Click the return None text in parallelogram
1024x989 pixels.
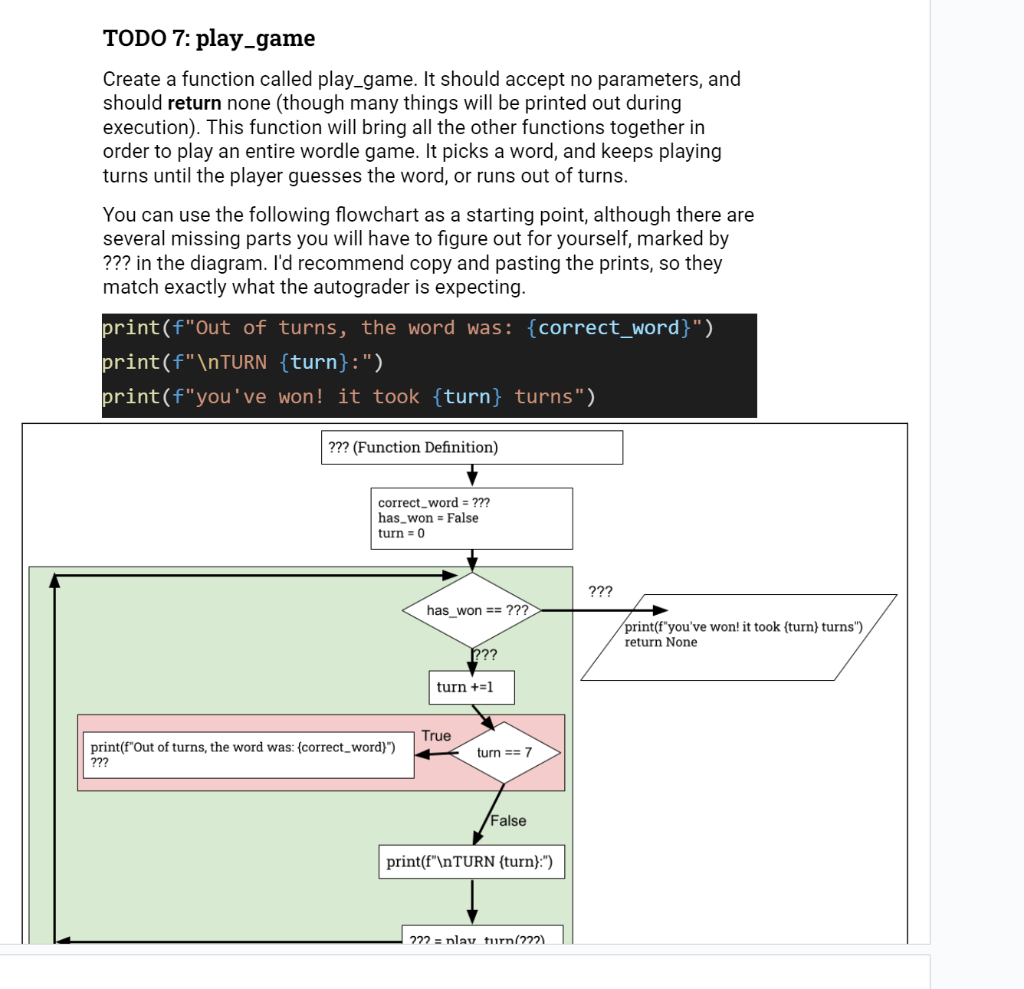pyautogui.click(x=661, y=642)
